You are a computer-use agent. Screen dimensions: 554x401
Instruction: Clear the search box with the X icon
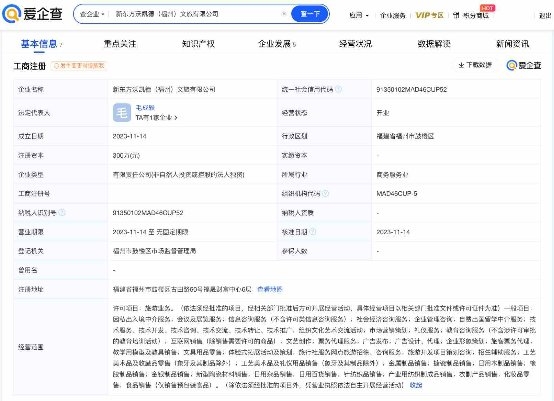click(284, 14)
